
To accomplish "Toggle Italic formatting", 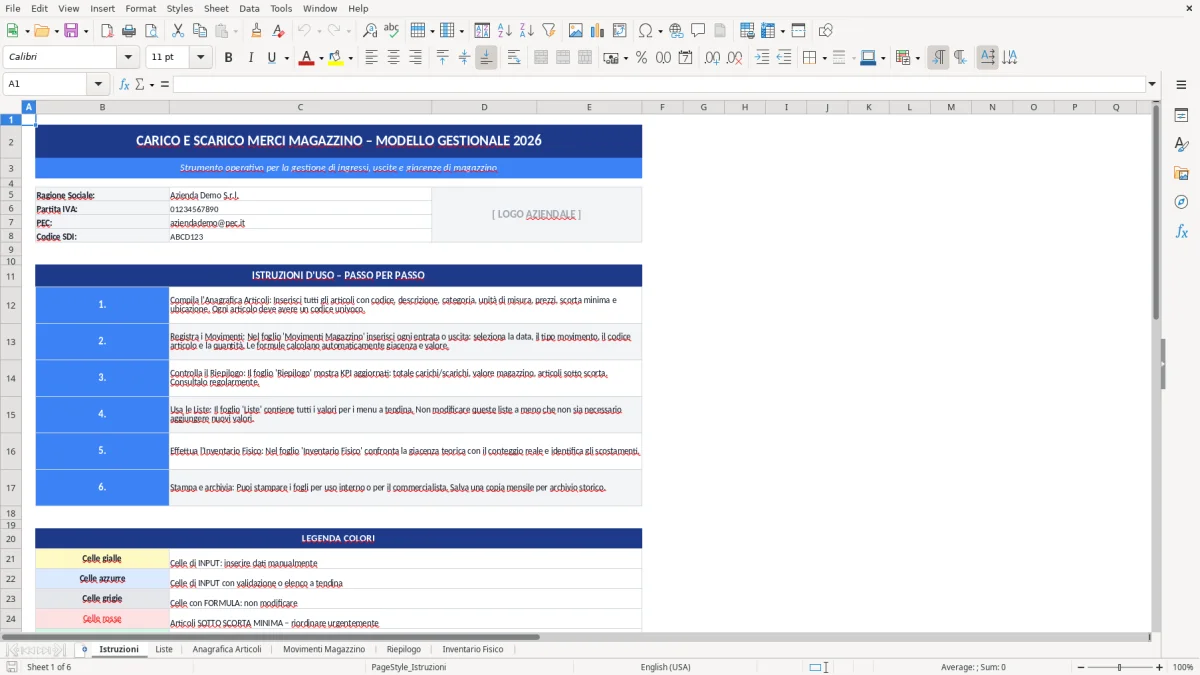I will 250,58.
